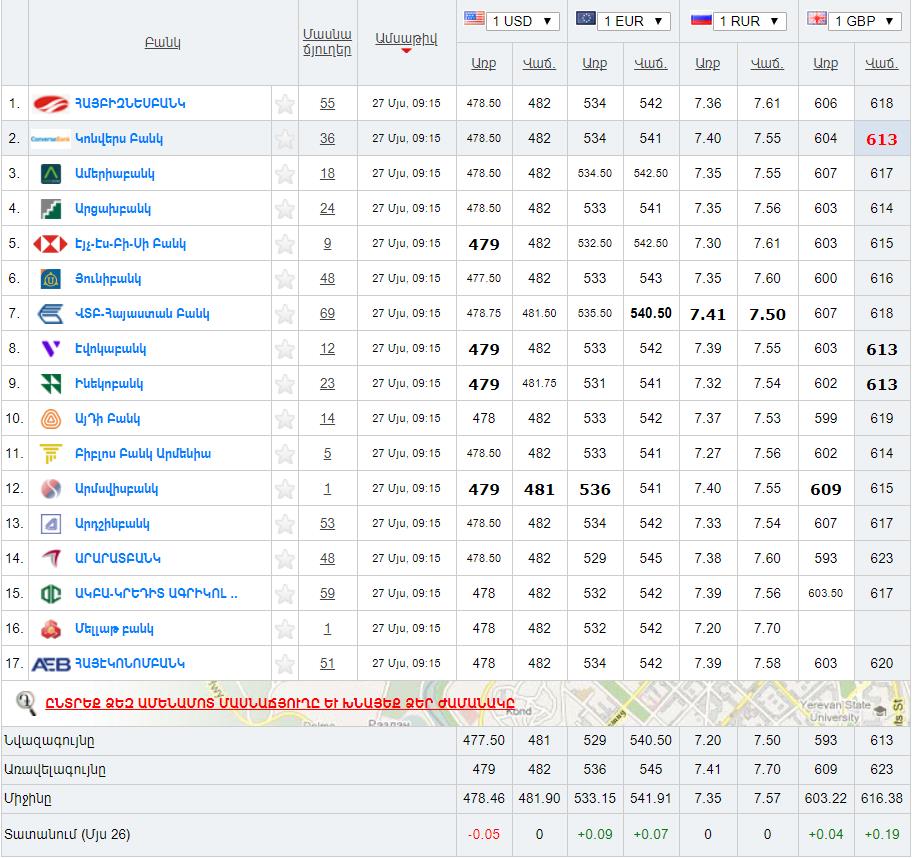Open the ՎՏԲ-Հայաստան Բանկ link
This screenshot has width=912, height=858.
142,314
